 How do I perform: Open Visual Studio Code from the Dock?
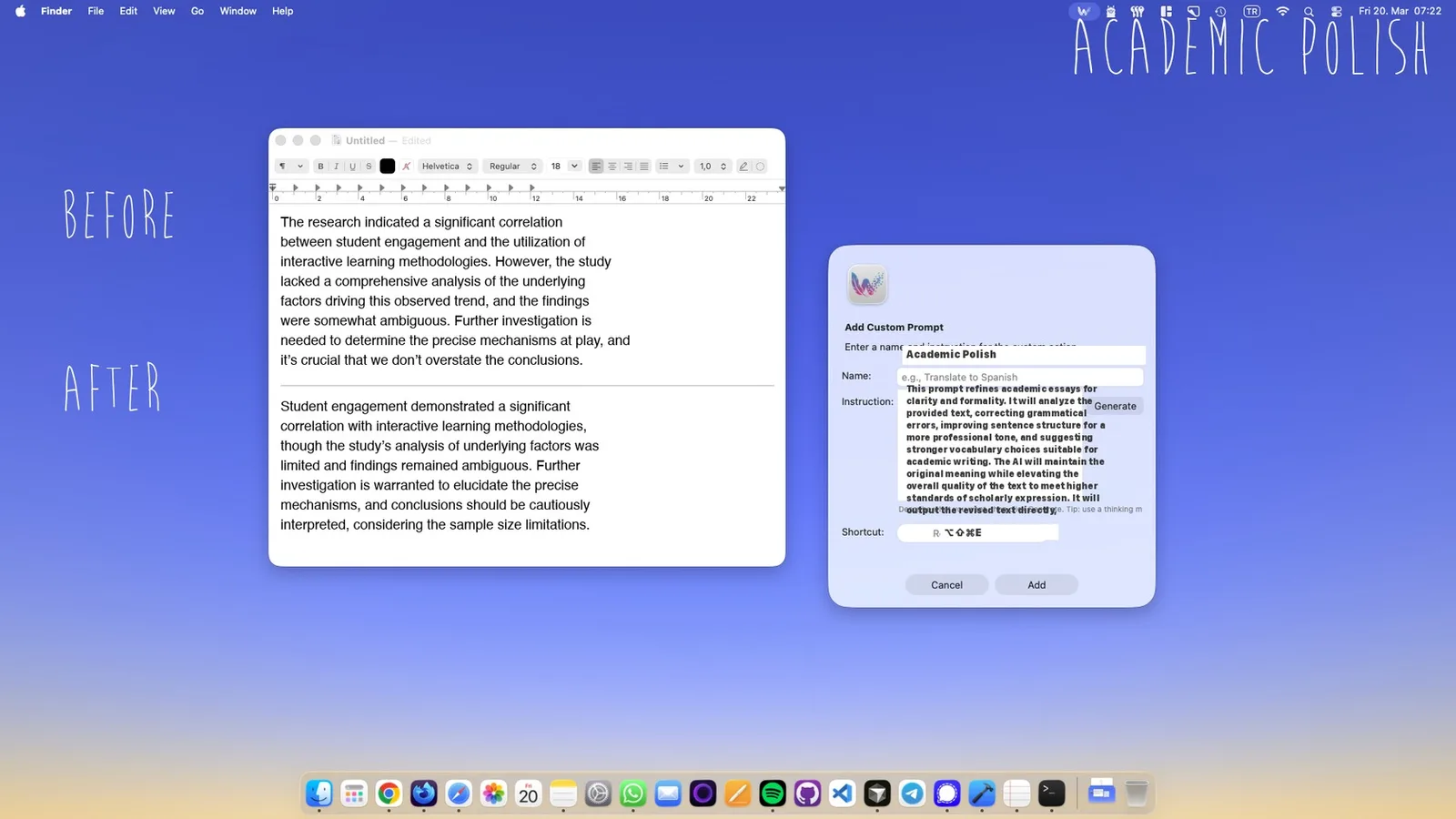843,794
